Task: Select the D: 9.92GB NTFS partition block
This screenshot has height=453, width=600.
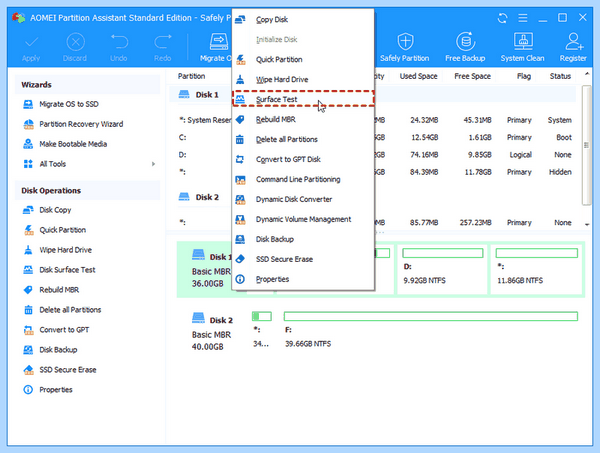Action: [x=442, y=270]
